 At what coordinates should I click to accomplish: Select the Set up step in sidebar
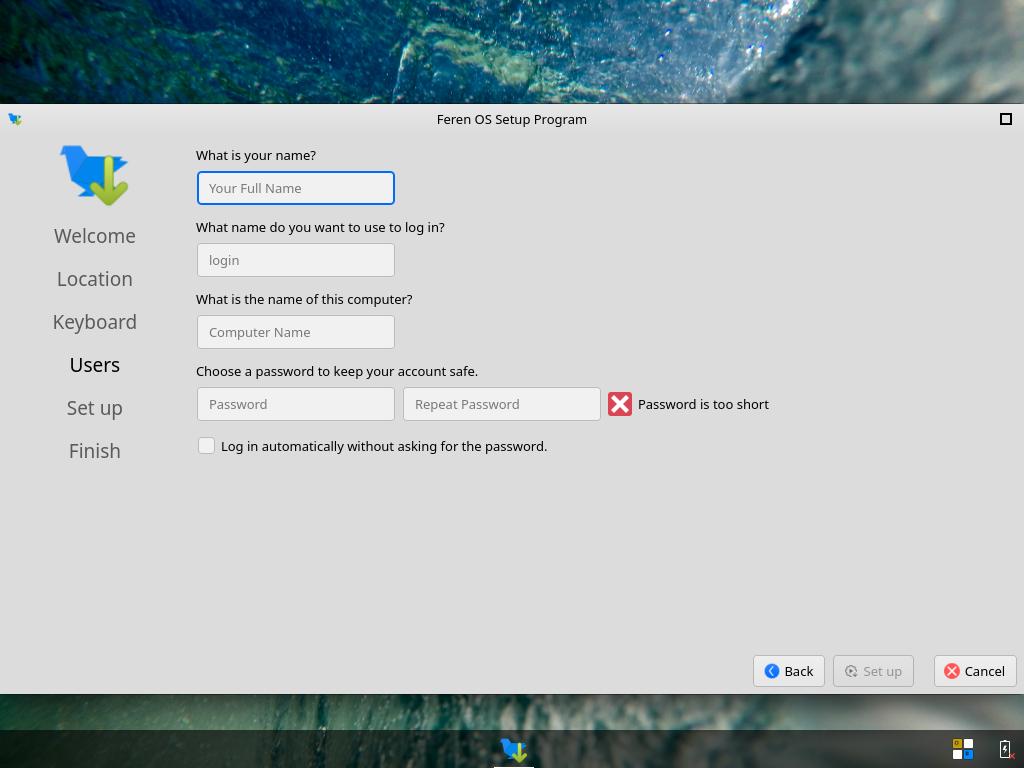click(95, 408)
